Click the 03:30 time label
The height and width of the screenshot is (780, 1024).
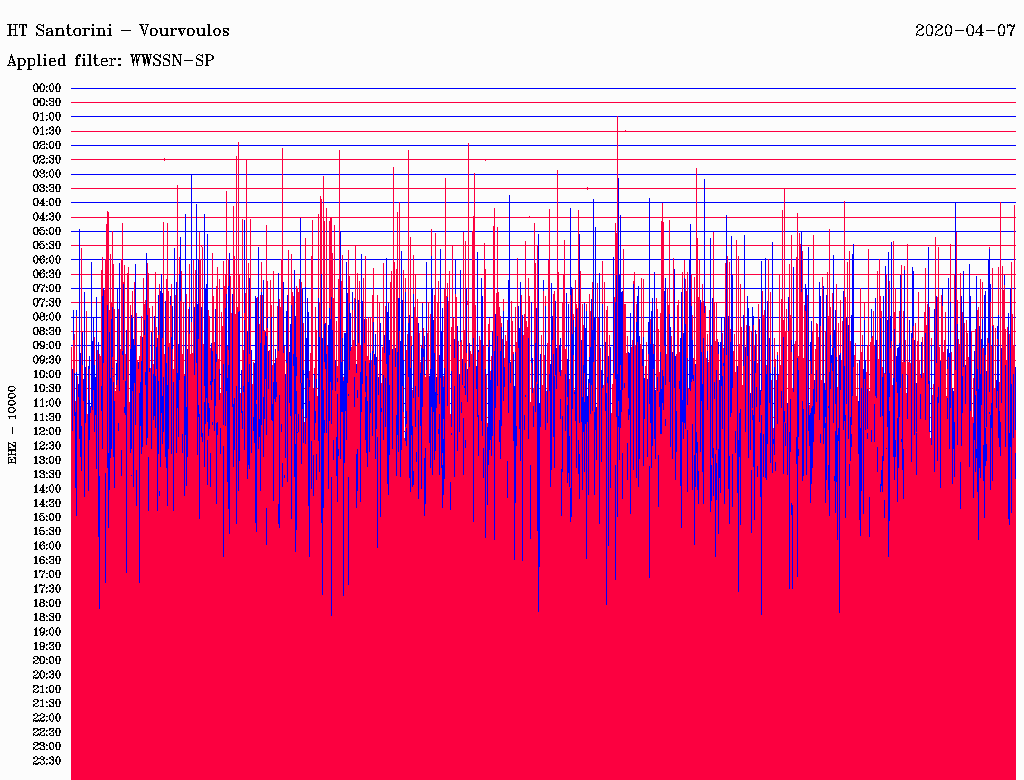(x=47, y=188)
